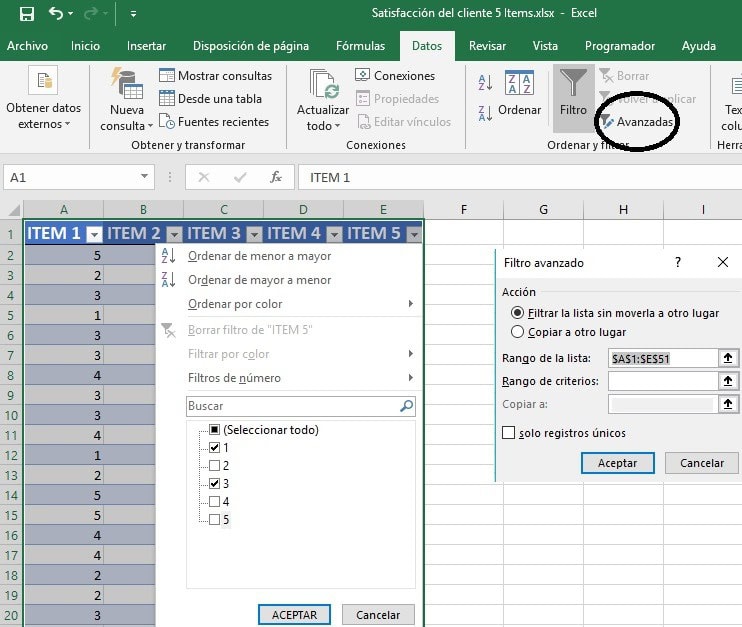The image size is (742, 627).
Task: Click Cancelar in the filter dropdown
Action: [378, 615]
